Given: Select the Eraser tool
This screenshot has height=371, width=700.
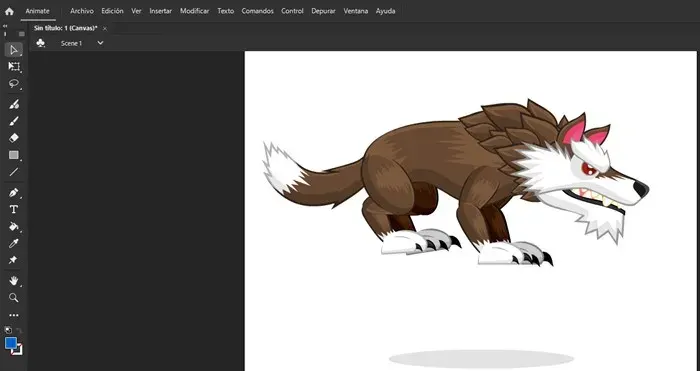Looking at the screenshot, I should [14, 138].
